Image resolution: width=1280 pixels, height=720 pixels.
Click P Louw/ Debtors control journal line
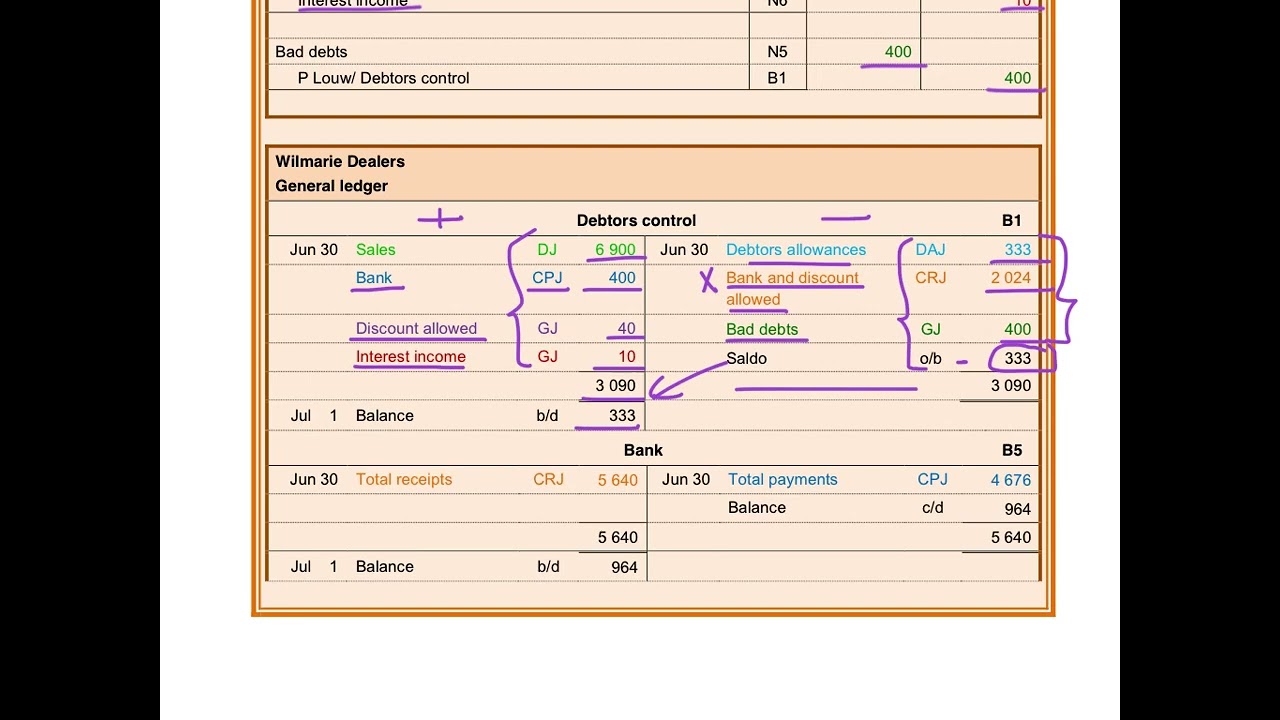383,78
